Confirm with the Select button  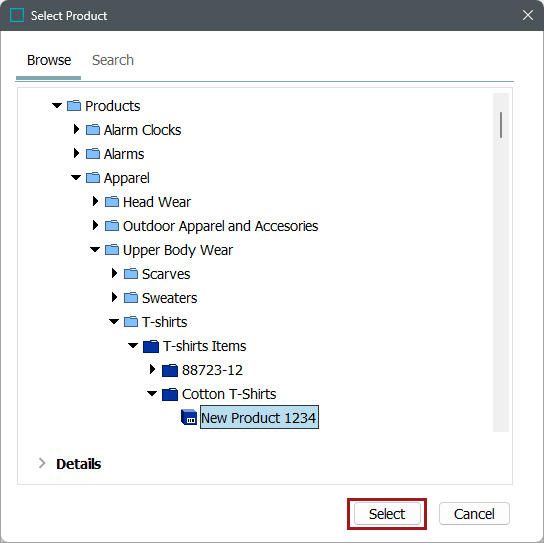click(387, 514)
